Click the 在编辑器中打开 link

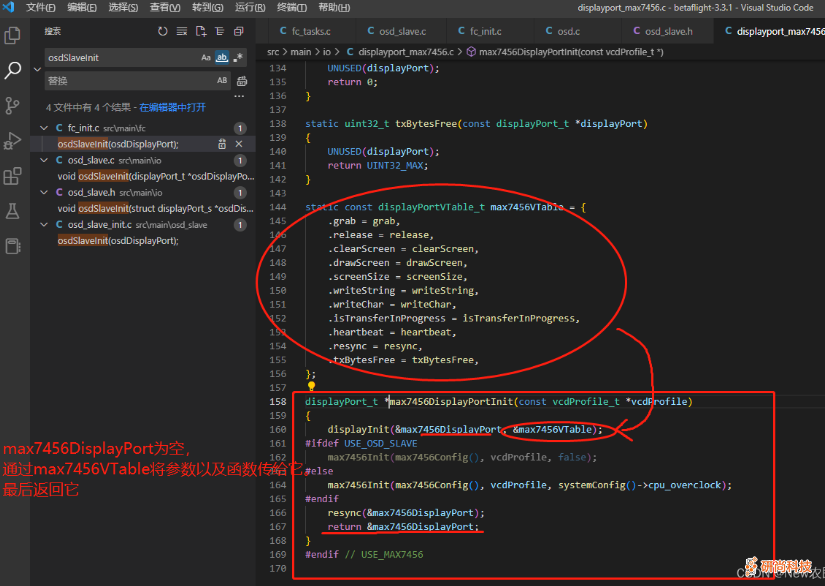[172, 107]
